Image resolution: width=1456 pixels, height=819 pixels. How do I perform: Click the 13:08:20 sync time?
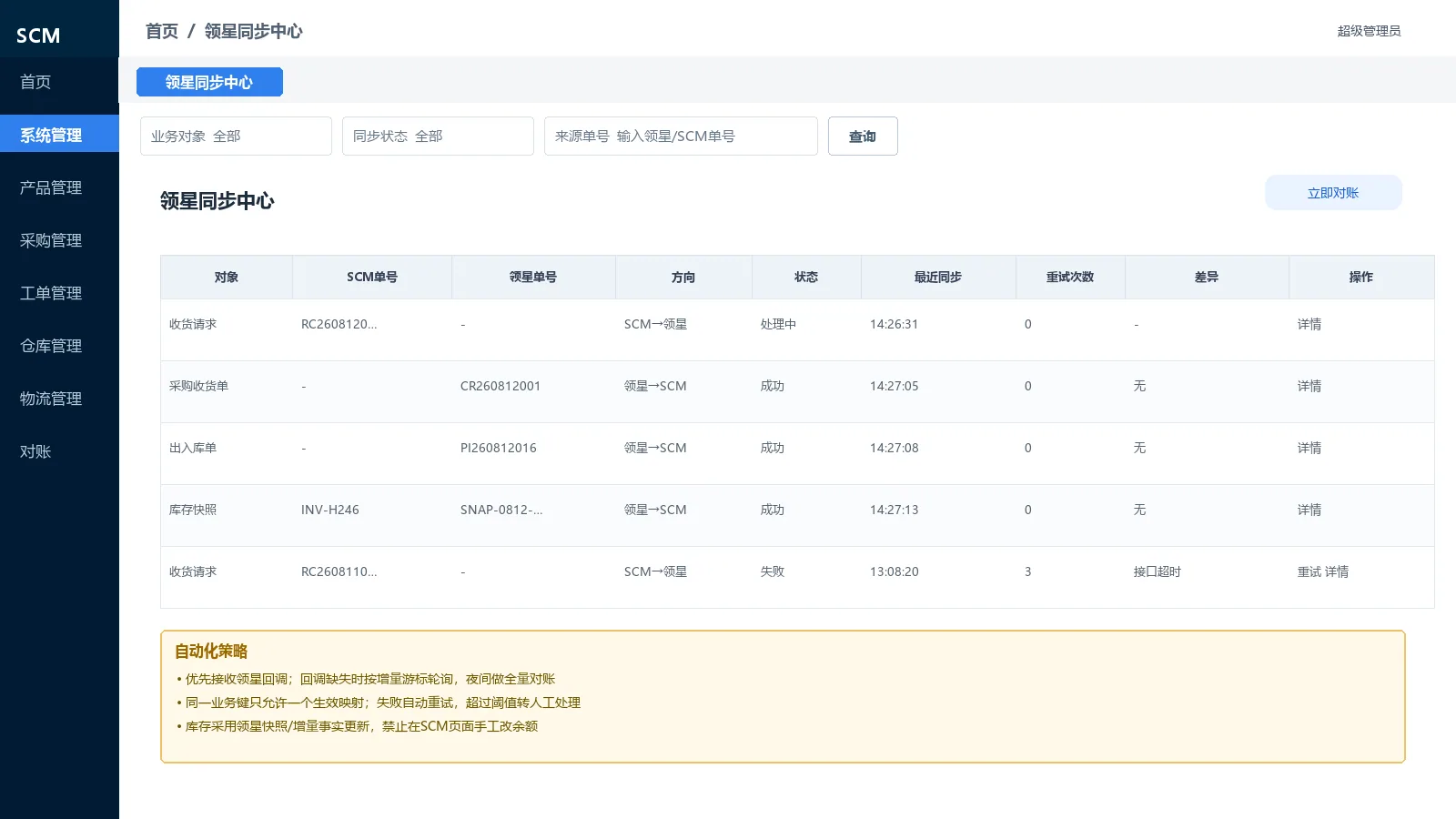[894, 571]
